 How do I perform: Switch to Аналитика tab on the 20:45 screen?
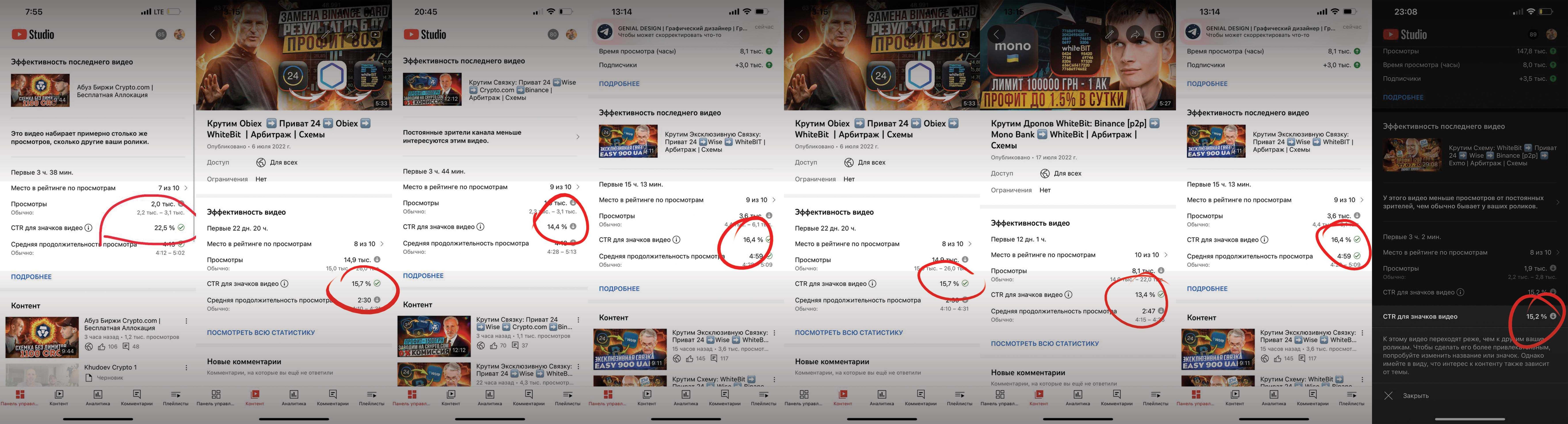(x=490, y=398)
